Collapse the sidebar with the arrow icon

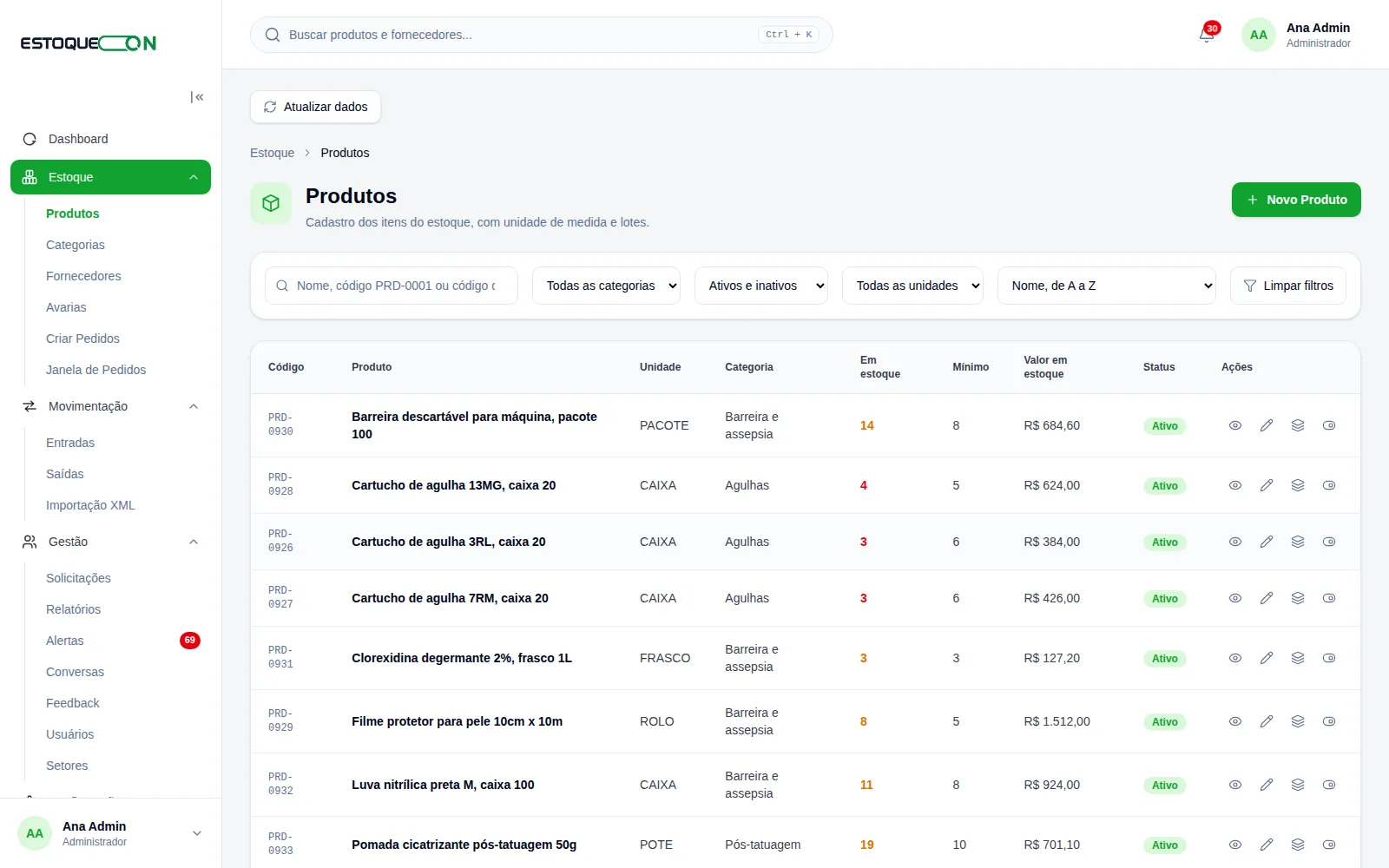point(197,97)
